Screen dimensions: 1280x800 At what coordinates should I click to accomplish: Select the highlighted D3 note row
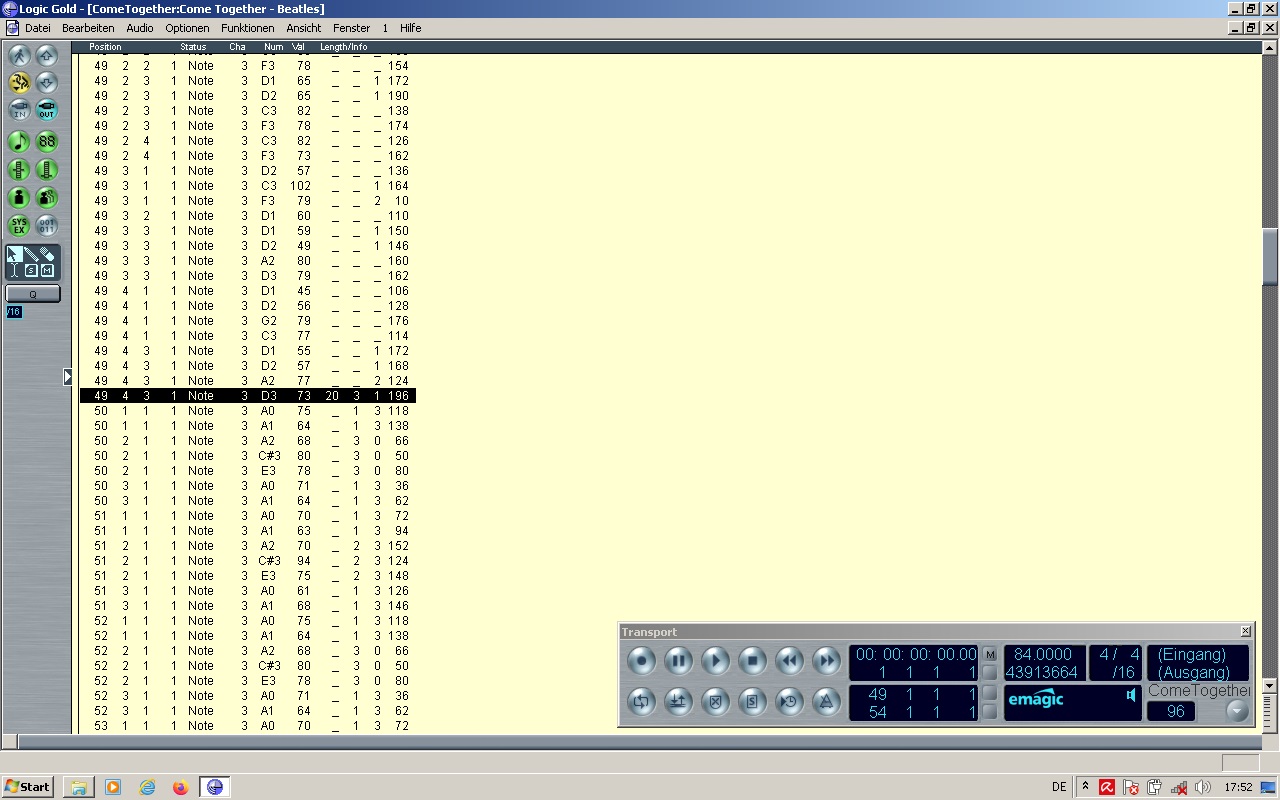pos(247,396)
